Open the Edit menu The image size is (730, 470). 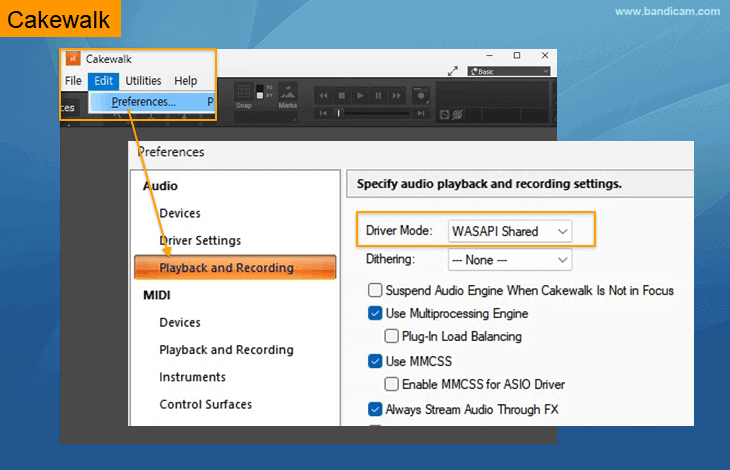click(x=103, y=81)
